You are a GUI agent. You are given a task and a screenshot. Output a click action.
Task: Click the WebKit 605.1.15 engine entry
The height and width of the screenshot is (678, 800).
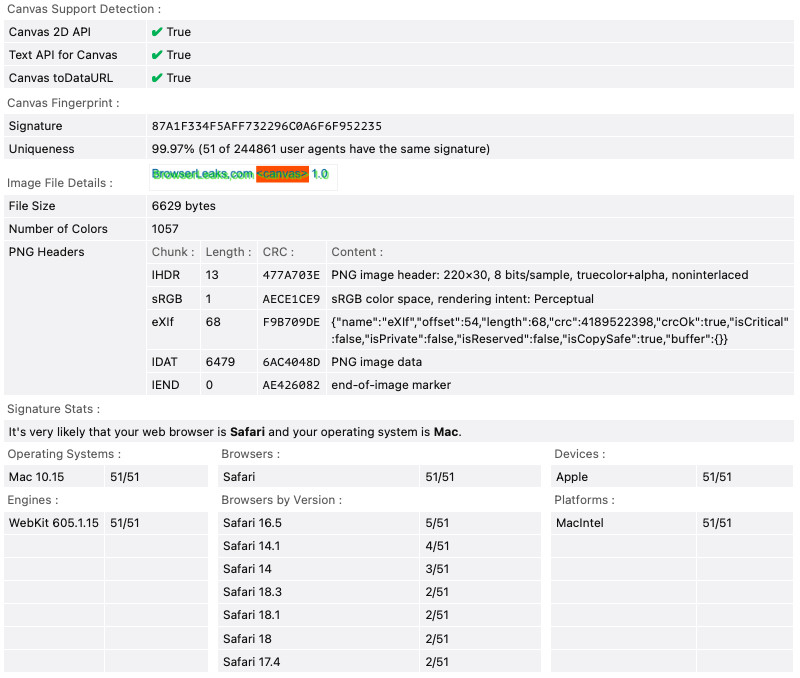pos(54,523)
